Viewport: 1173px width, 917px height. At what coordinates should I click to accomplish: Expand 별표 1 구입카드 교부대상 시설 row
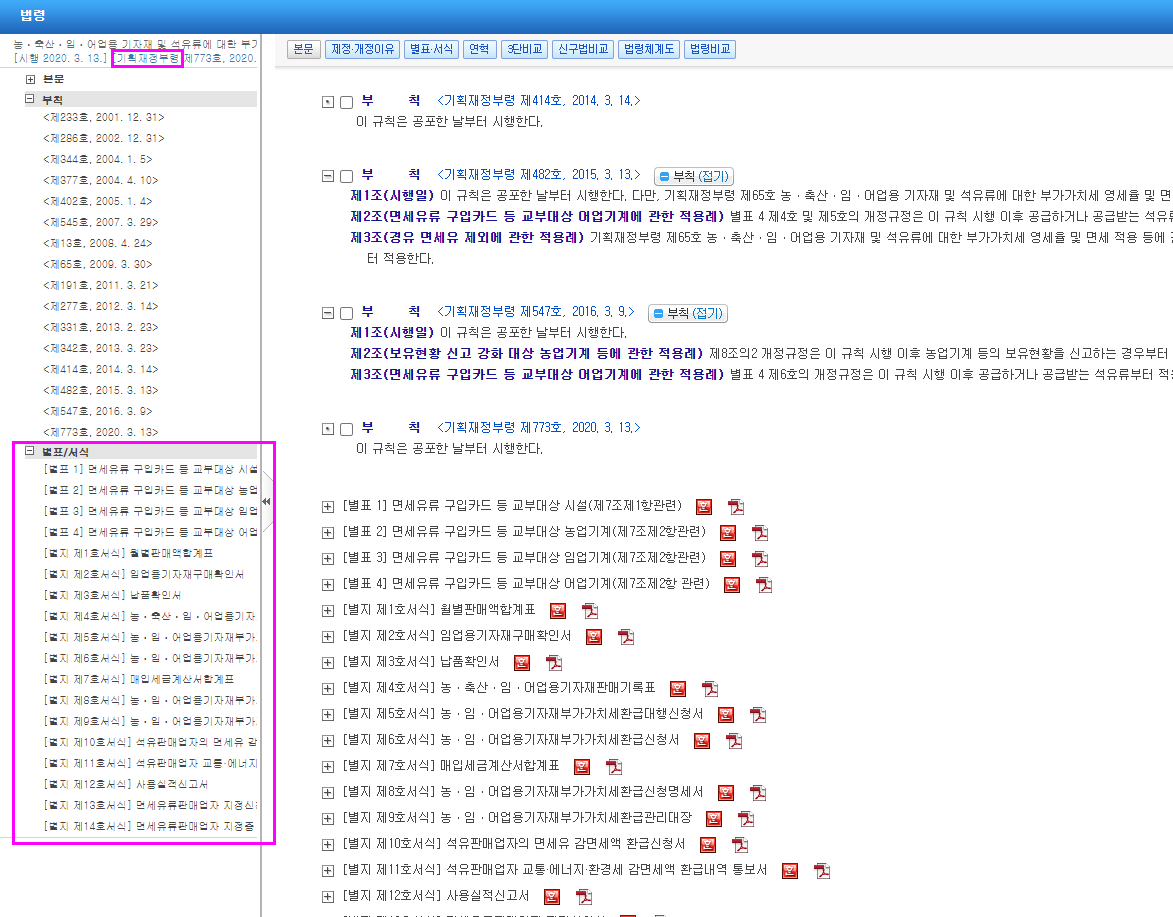click(x=328, y=507)
